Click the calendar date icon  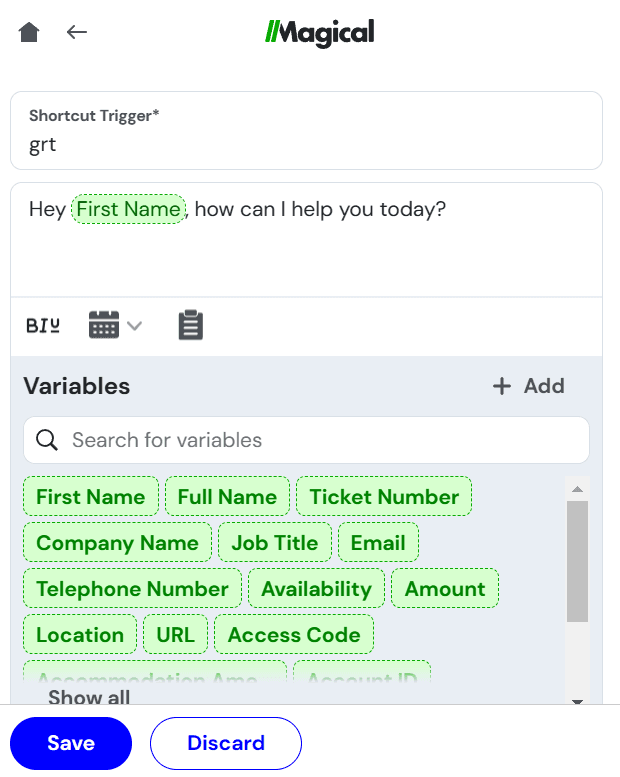(104, 325)
